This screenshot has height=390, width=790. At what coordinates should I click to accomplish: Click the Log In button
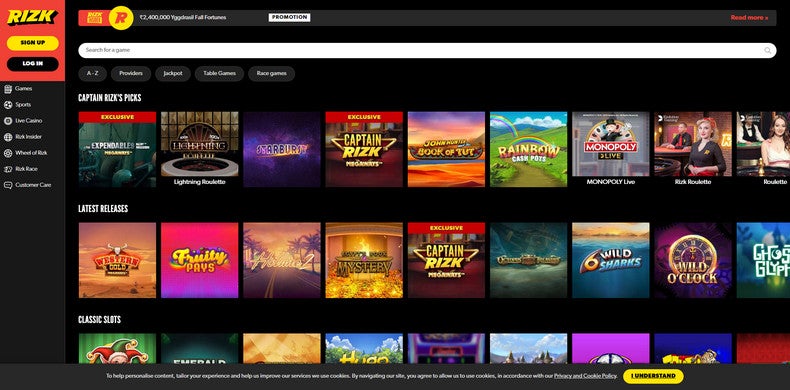(x=33, y=64)
